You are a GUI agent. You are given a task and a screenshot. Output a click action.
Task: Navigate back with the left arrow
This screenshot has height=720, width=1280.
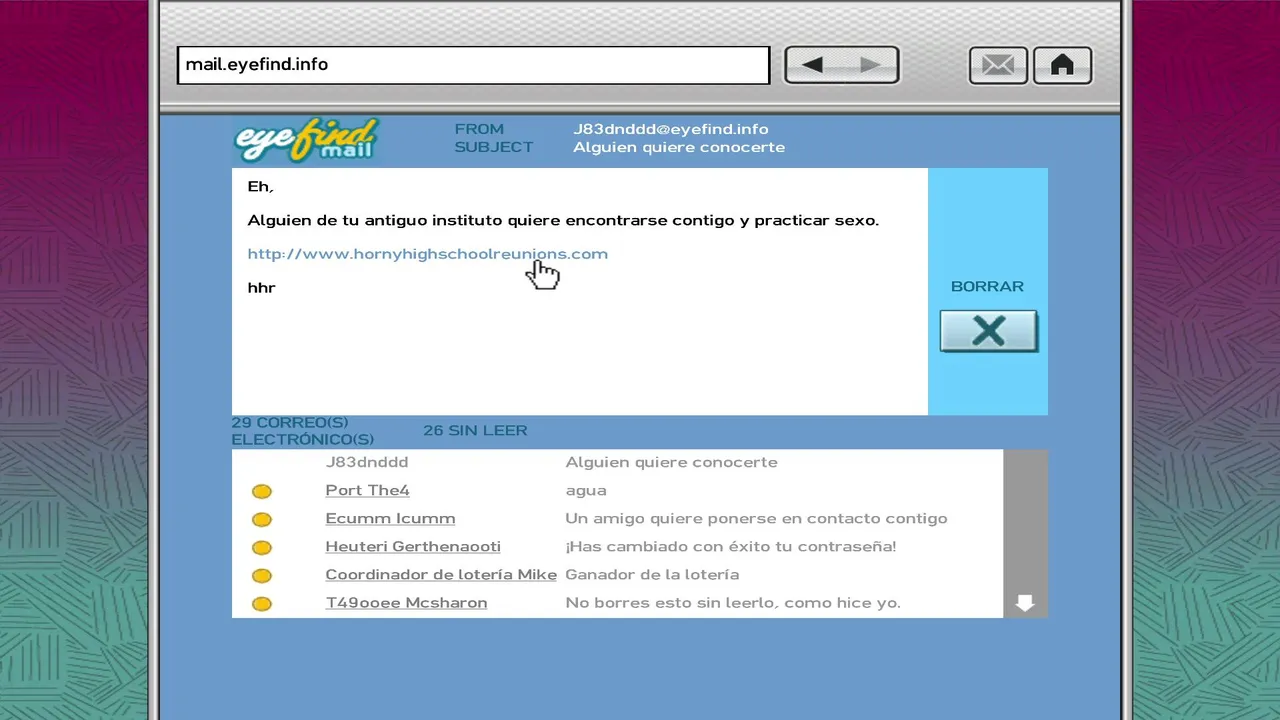(813, 65)
